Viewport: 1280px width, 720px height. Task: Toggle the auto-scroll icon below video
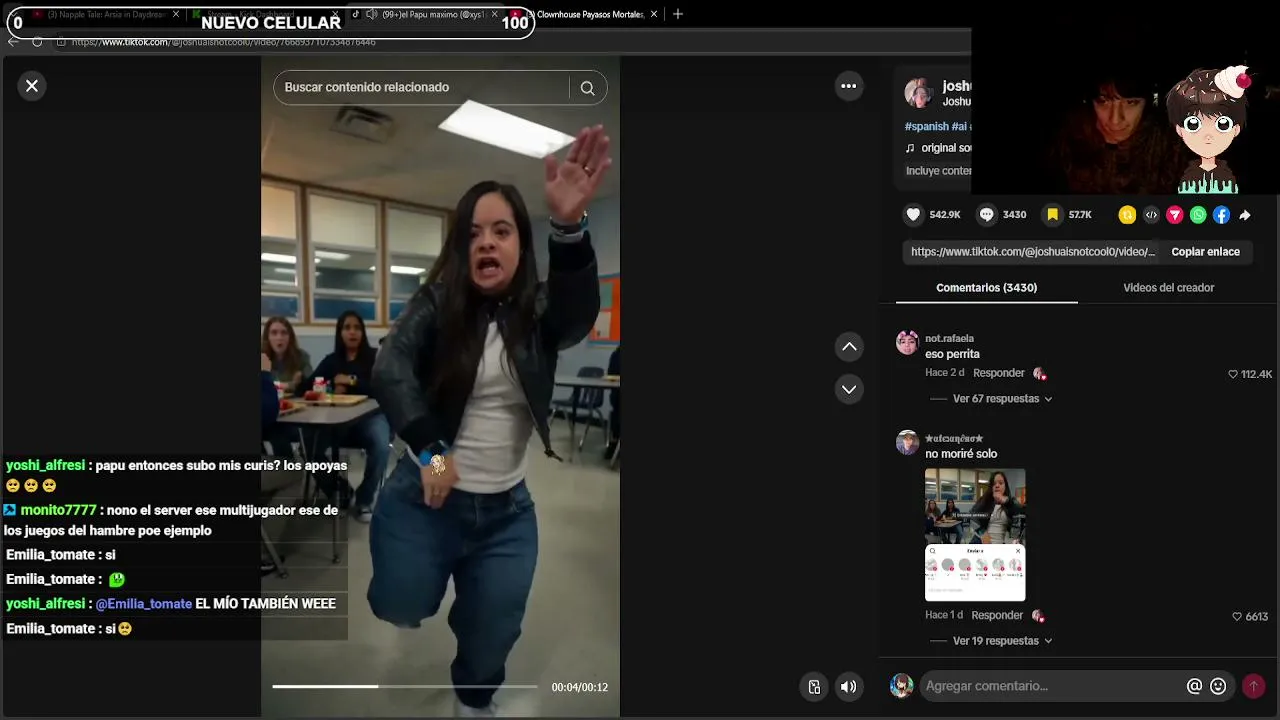click(x=814, y=687)
